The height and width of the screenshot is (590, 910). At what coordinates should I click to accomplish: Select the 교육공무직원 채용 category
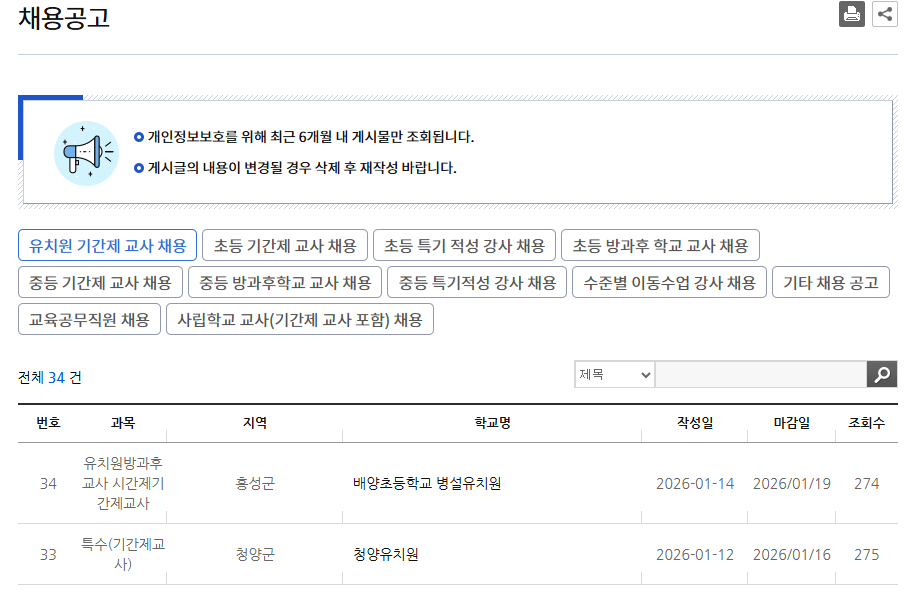89,318
